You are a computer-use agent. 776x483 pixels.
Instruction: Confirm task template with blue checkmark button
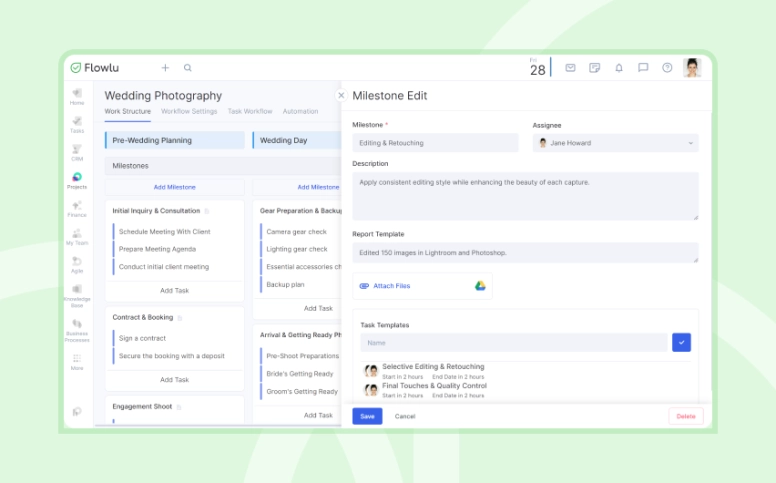pos(681,342)
